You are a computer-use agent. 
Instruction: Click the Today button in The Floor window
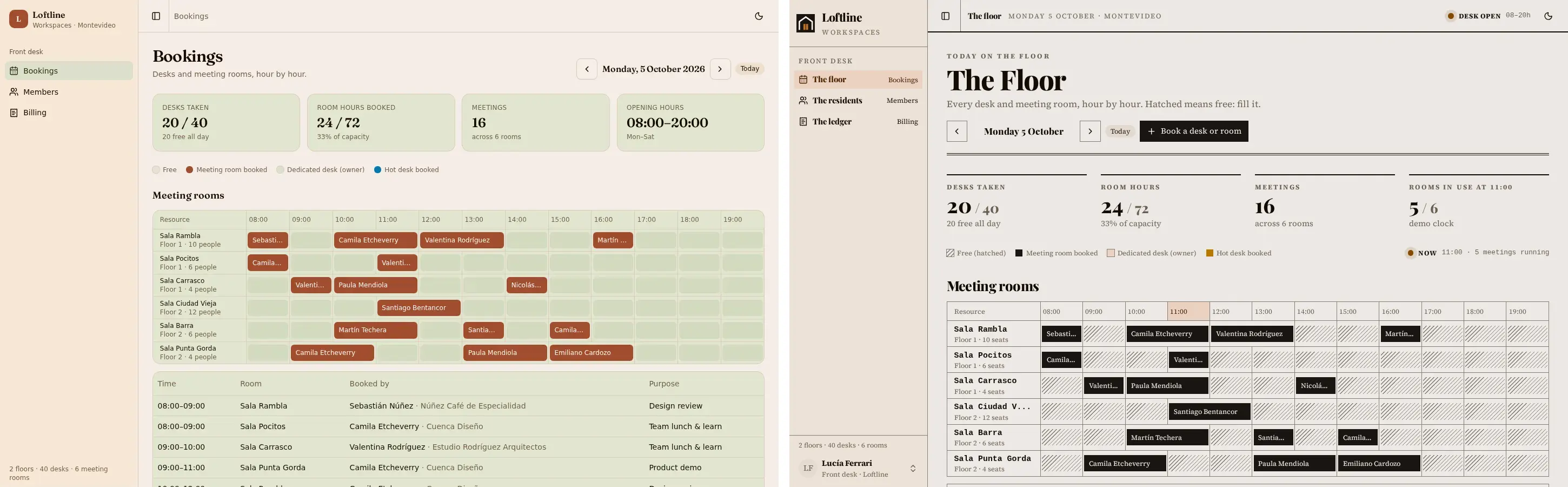[x=1120, y=131]
